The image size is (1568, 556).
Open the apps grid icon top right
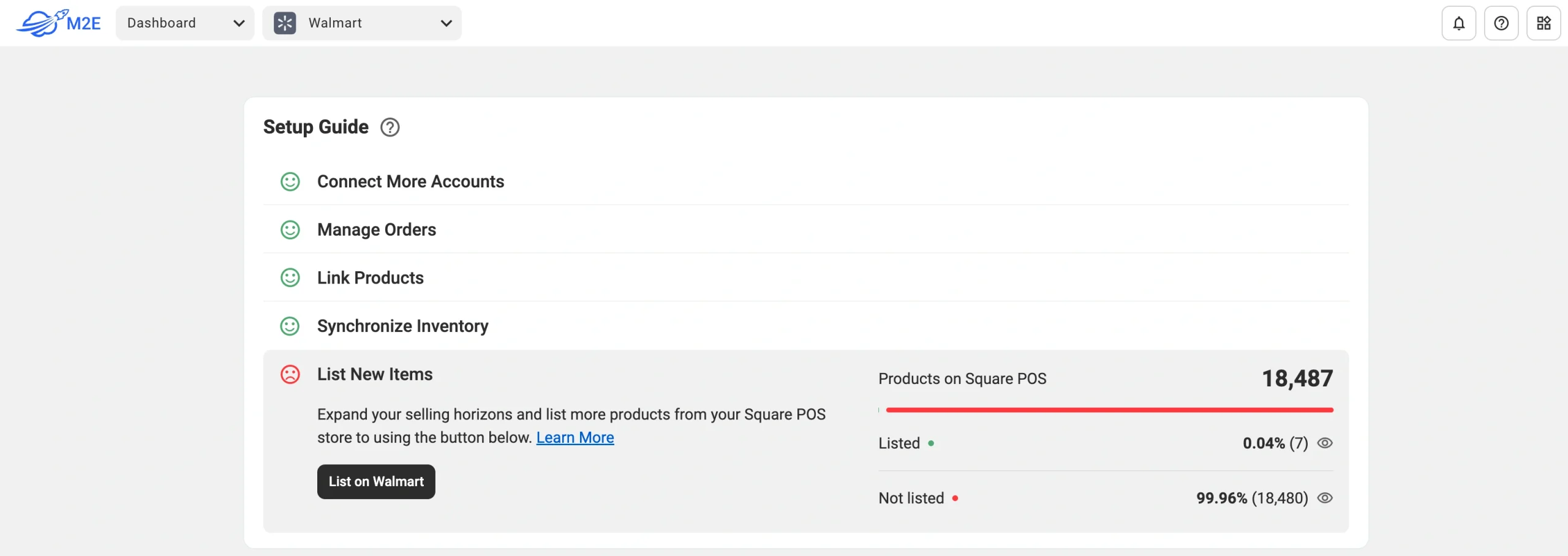coord(1544,23)
